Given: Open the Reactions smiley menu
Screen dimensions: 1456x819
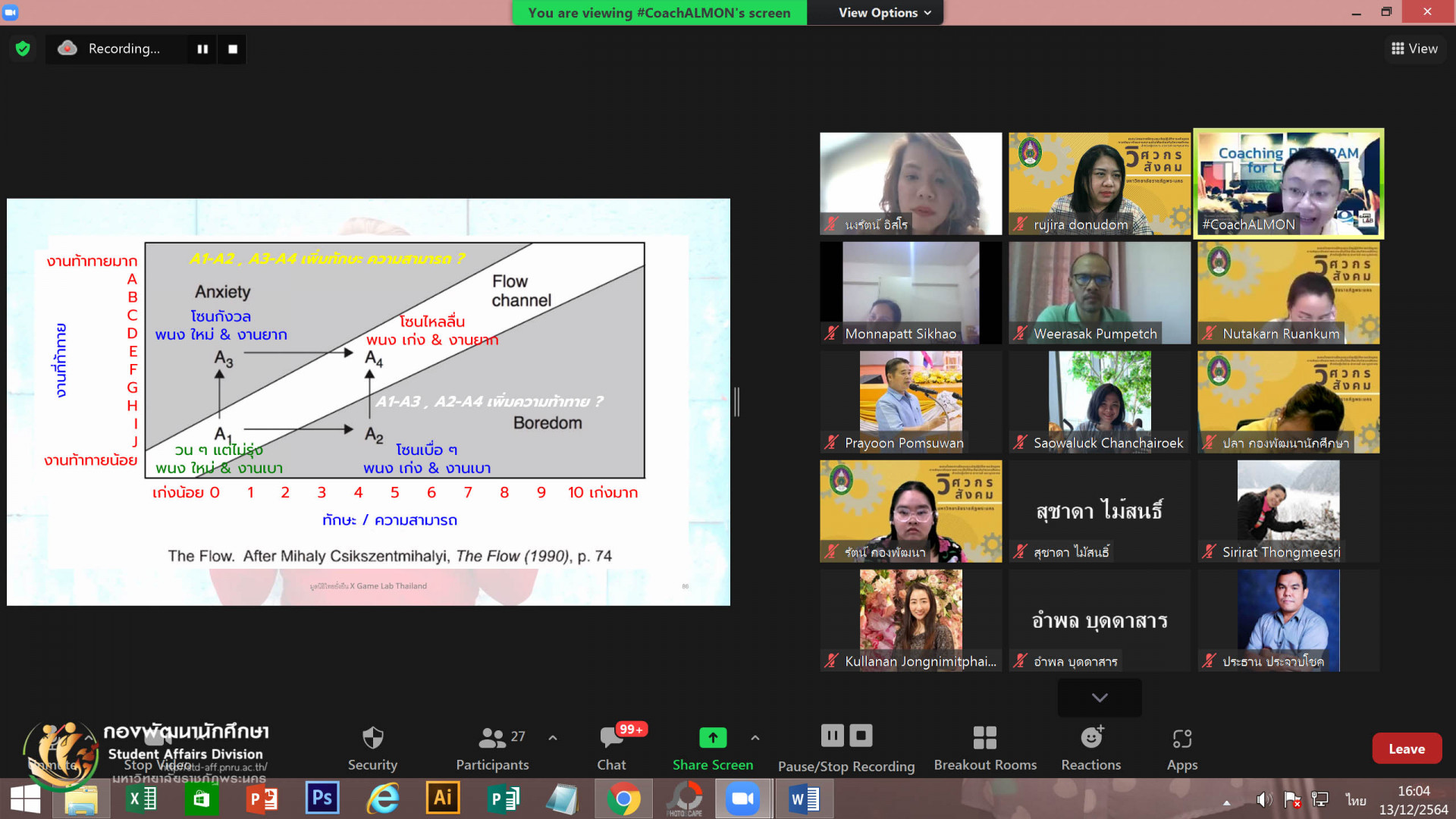Looking at the screenshot, I should coord(1090,747).
